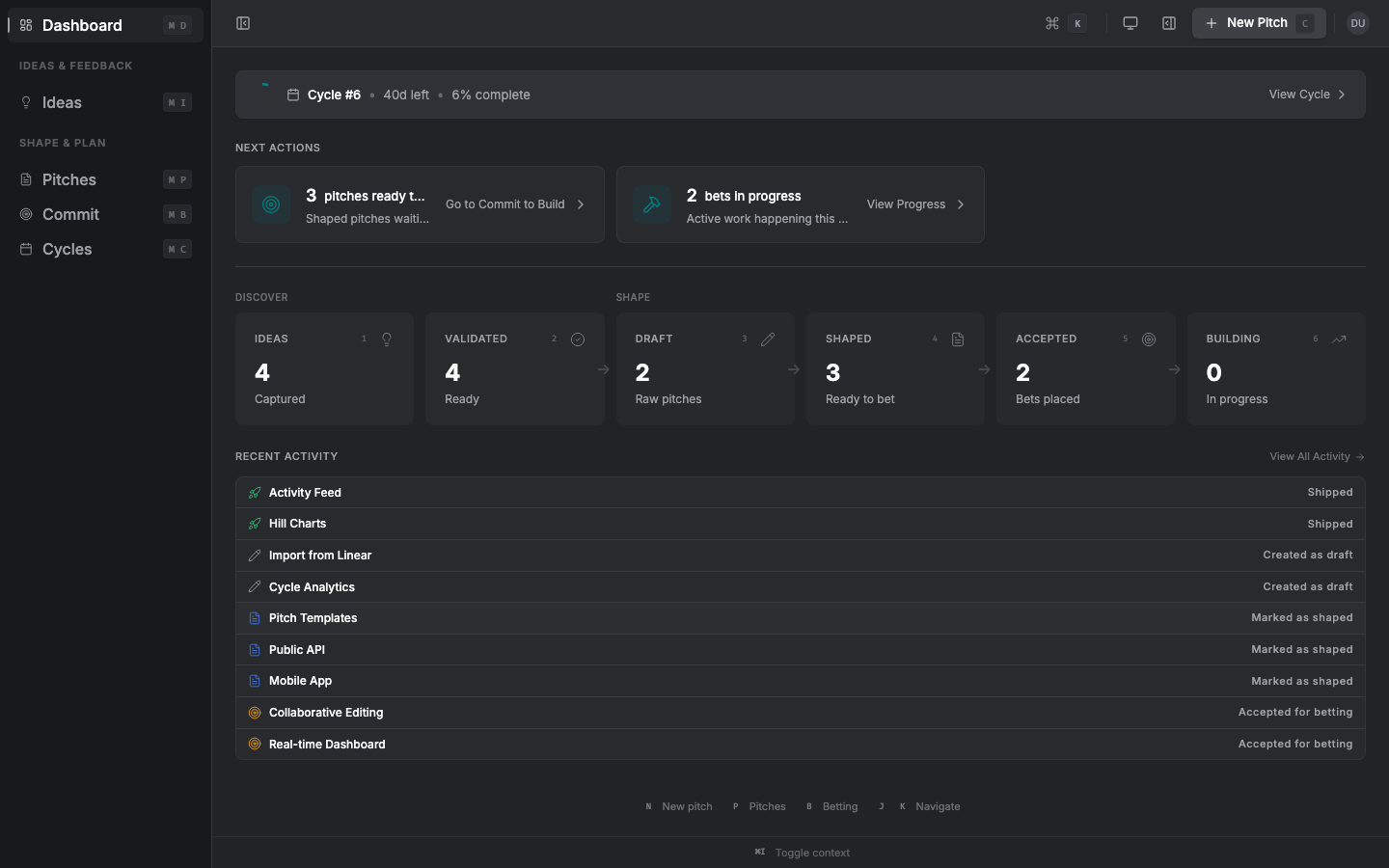Select the Cycles calendar icon in sidebar
Image resolution: width=1389 pixels, height=868 pixels.
click(25, 249)
